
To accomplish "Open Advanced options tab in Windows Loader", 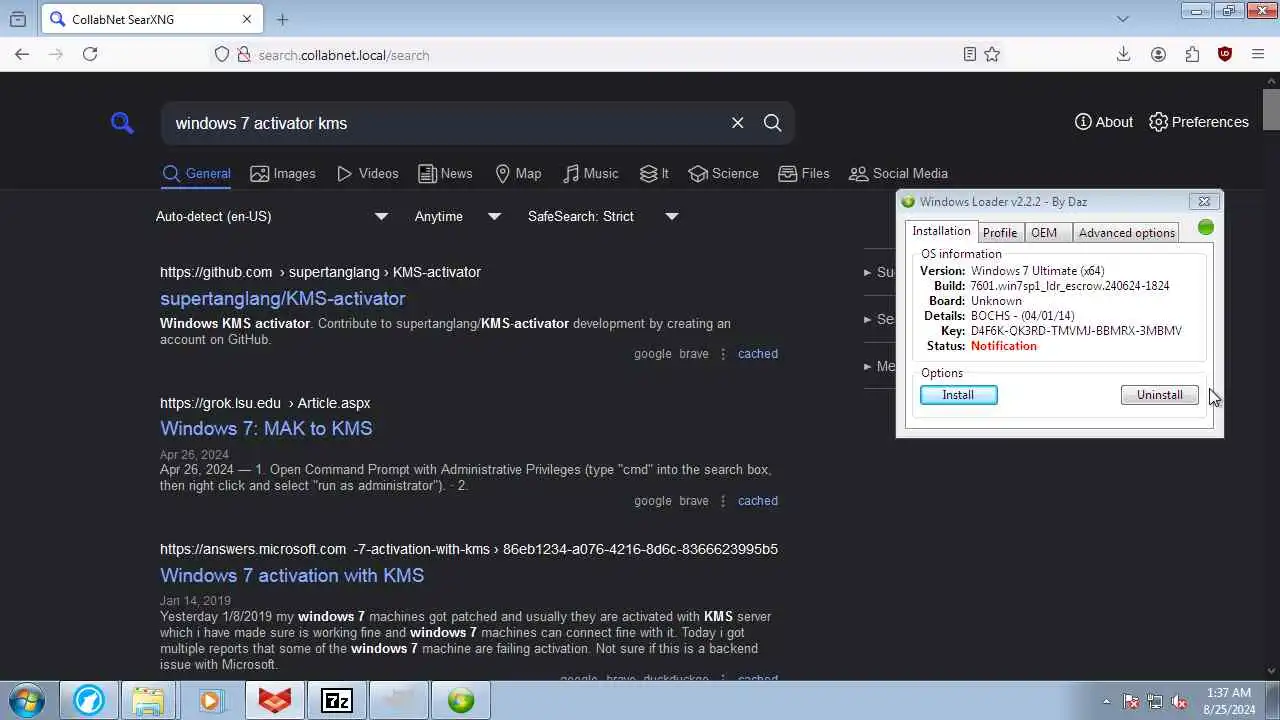I will click(x=1126, y=233).
